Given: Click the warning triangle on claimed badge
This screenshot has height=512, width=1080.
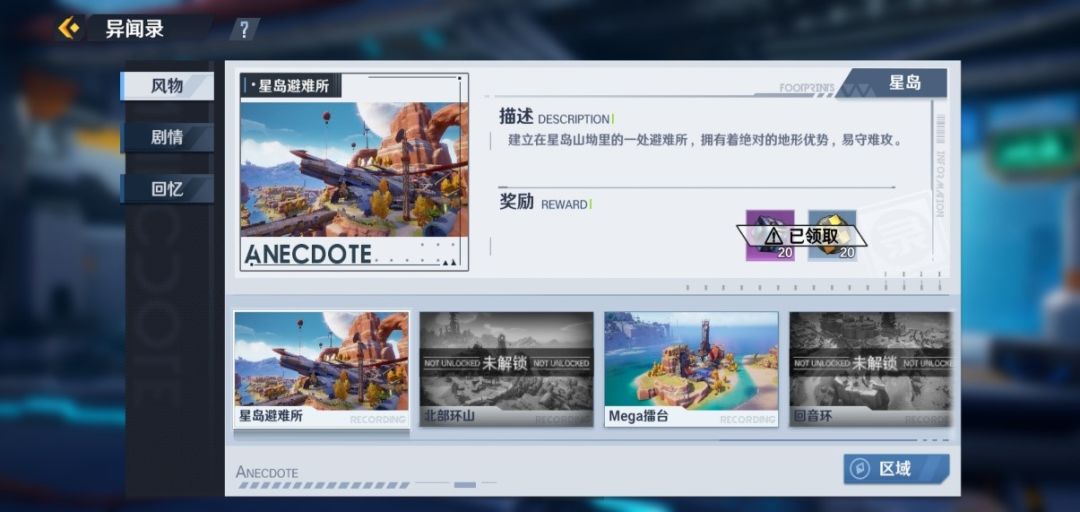Looking at the screenshot, I should pos(773,236).
